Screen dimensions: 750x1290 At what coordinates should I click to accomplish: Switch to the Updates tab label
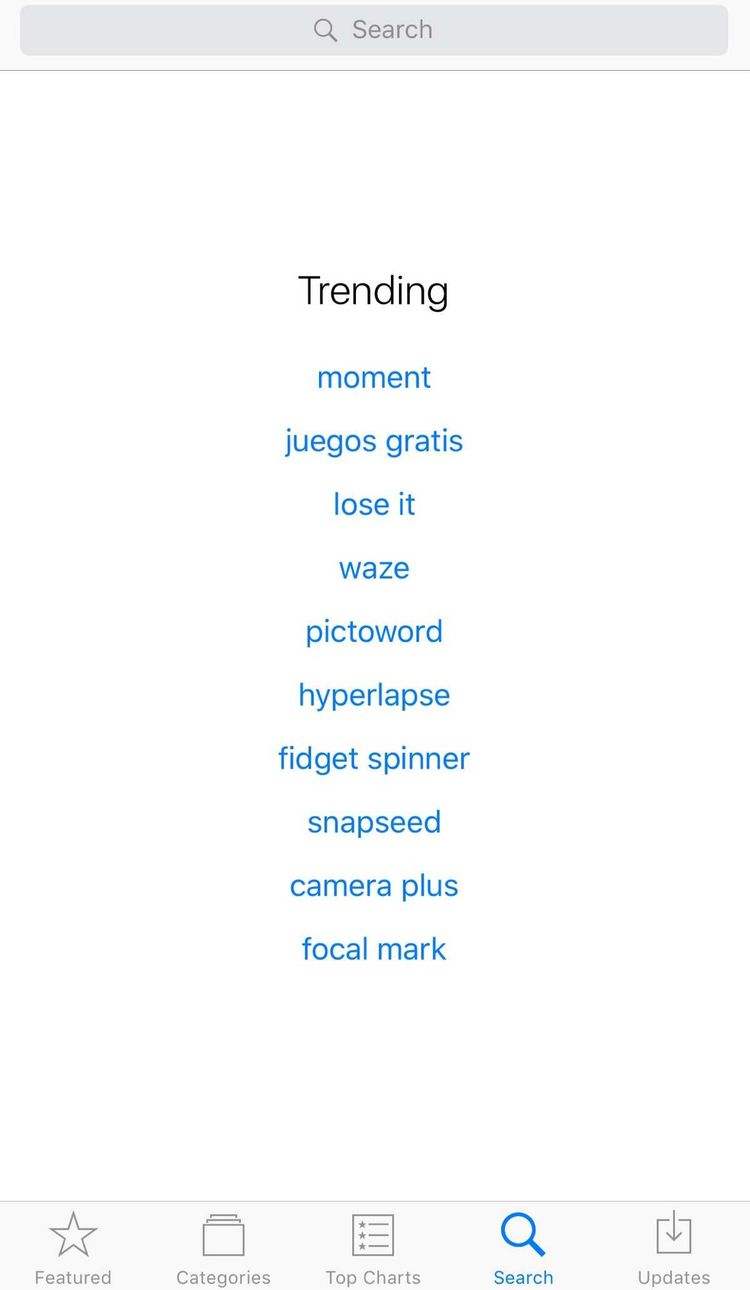pyautogui.click(x=674, y=1277)
